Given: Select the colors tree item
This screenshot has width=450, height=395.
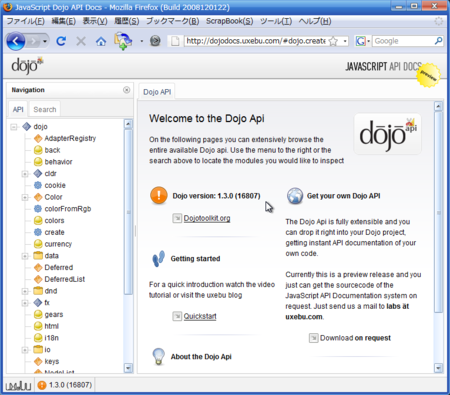Looking at the screenshot, I should [54, 221].
